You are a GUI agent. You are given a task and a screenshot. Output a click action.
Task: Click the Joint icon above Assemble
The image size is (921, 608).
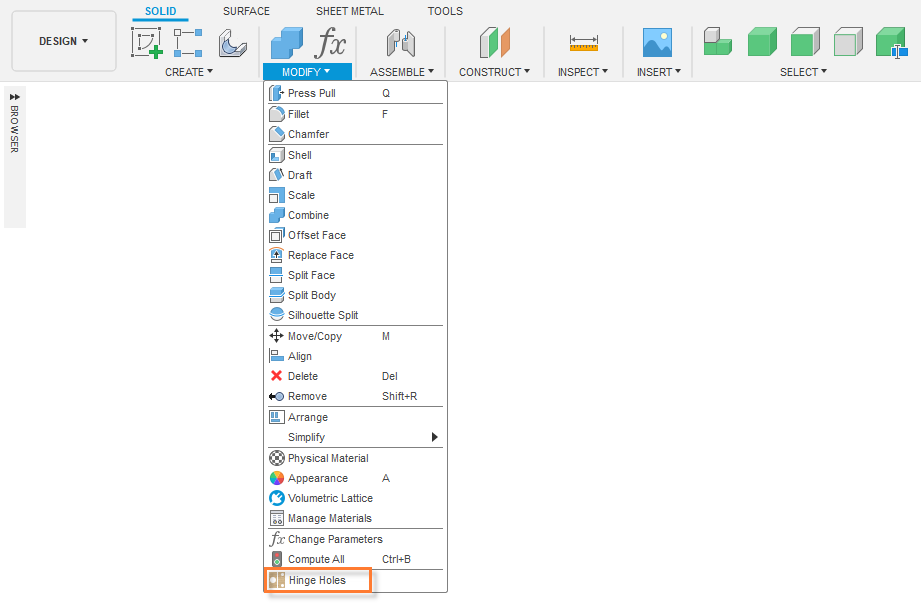[401, 43]
